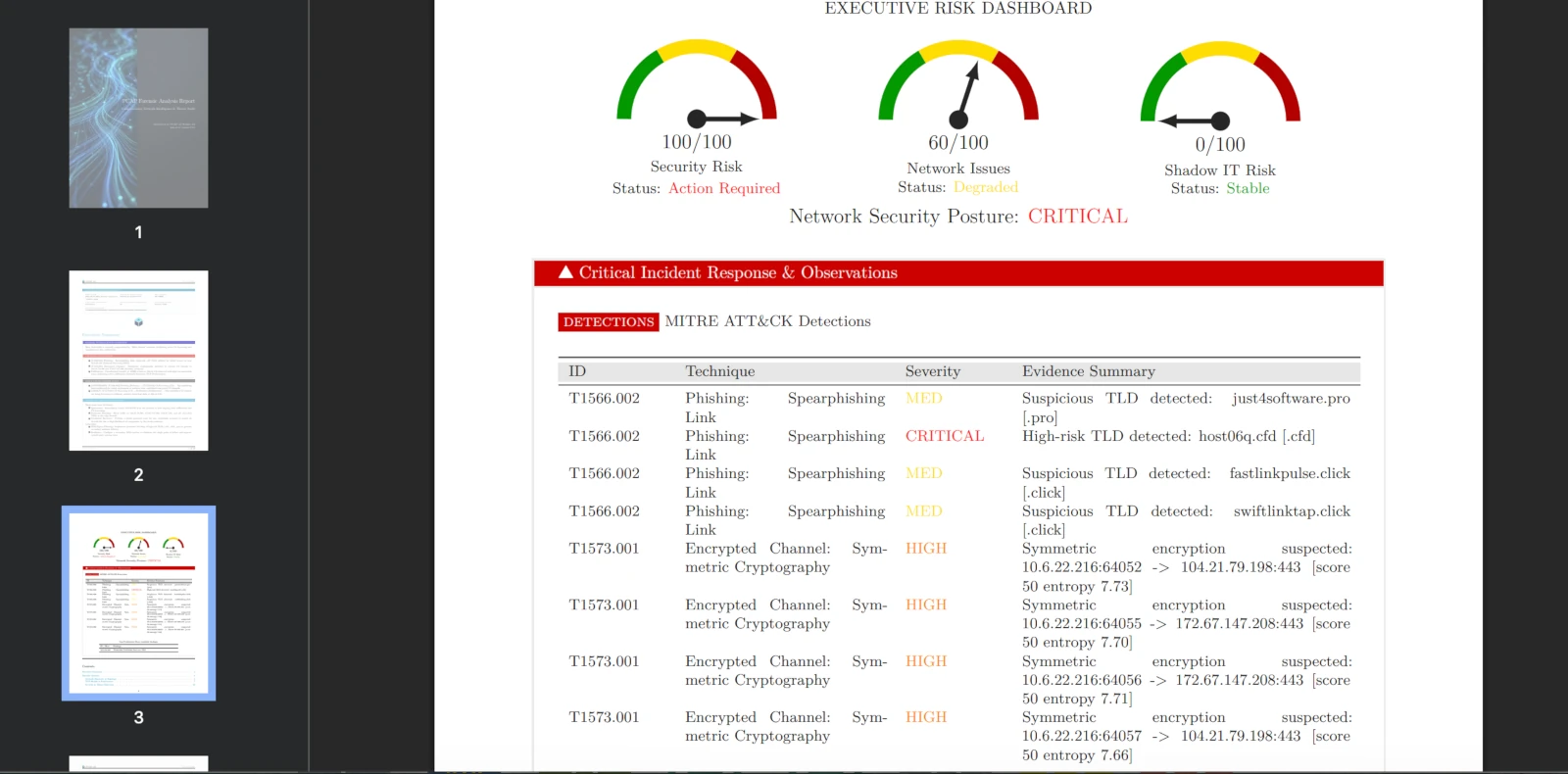Click the warning triangle in red header

pos(565,272)
